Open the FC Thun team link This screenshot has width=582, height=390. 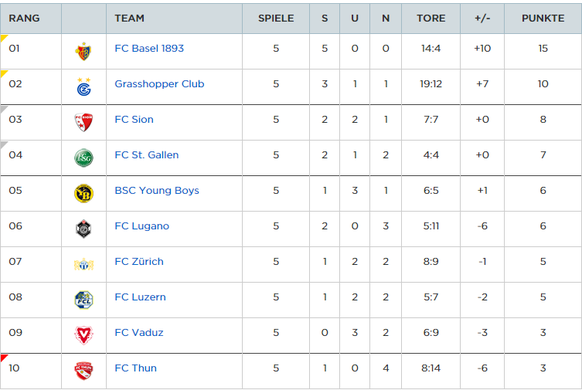click(x=135, y=368)
